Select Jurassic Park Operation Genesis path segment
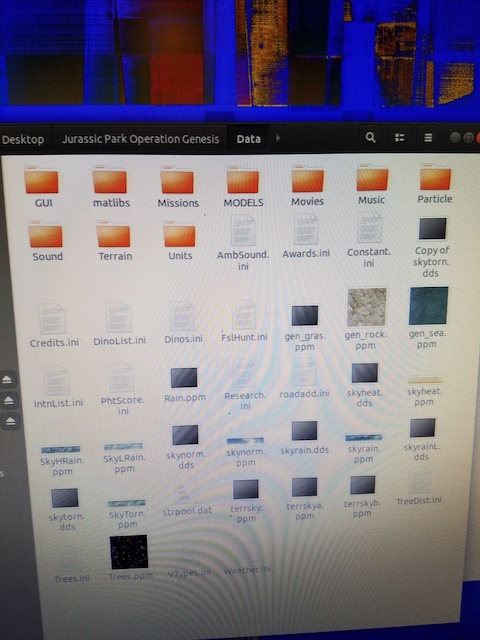 140,139
